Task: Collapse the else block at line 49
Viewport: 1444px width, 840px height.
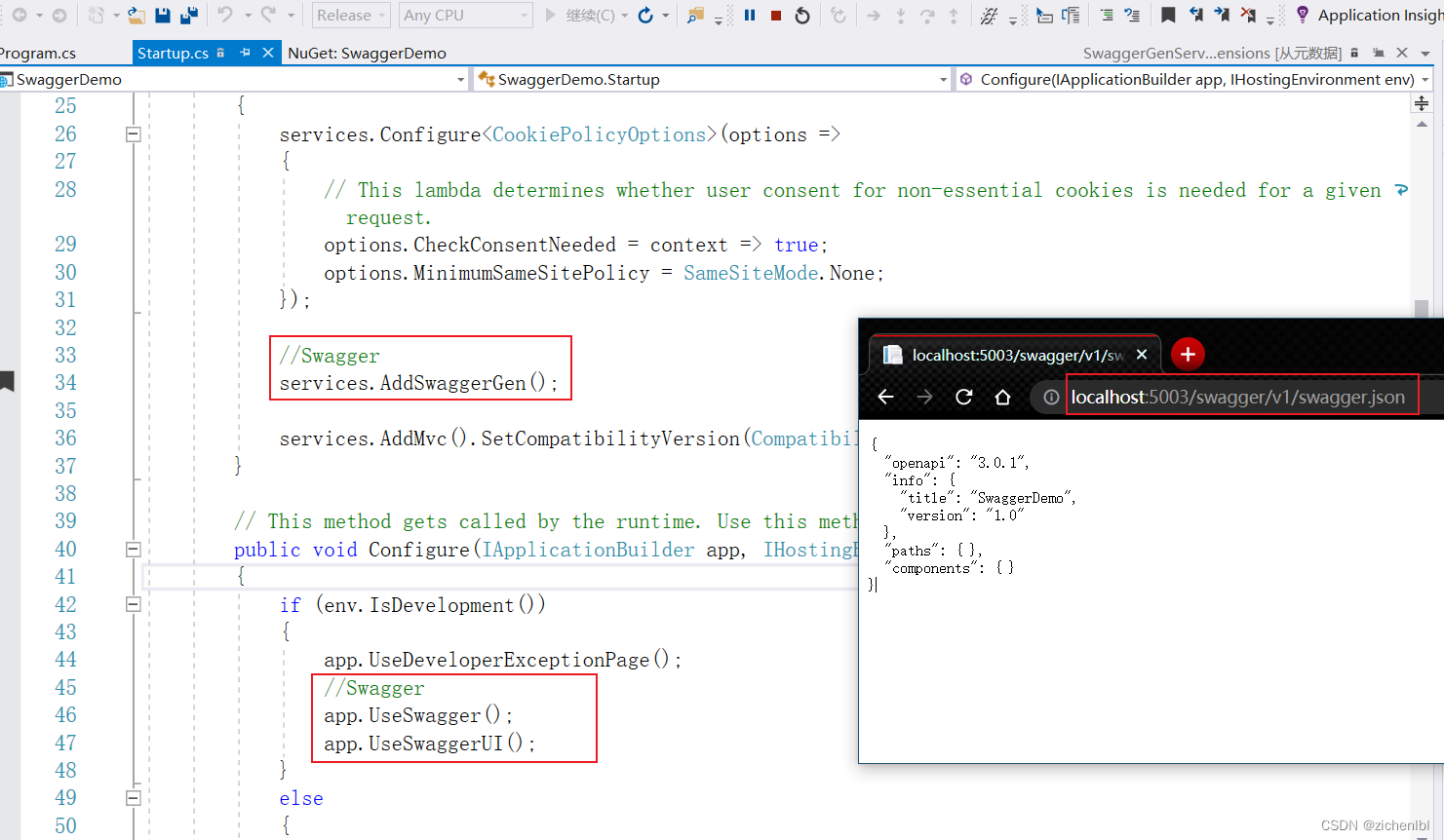Action: pyautogui.click(x=134, y=797)
